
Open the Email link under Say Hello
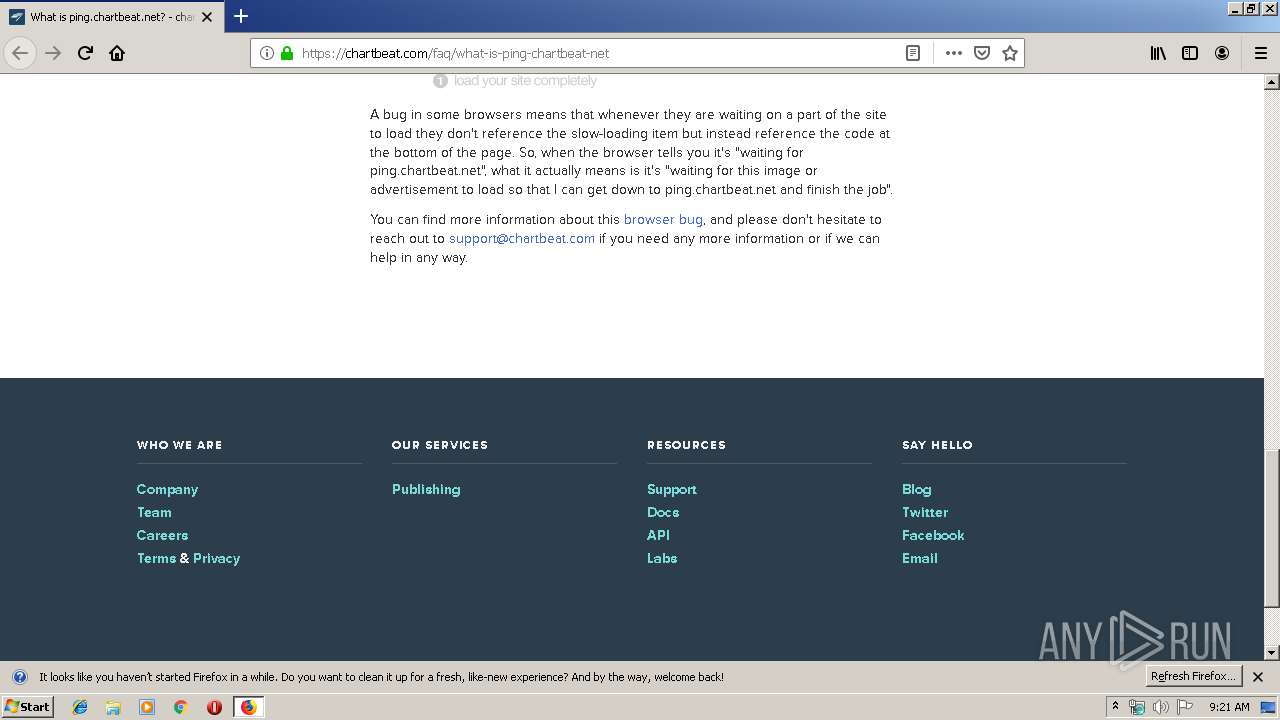pos(920,558)
